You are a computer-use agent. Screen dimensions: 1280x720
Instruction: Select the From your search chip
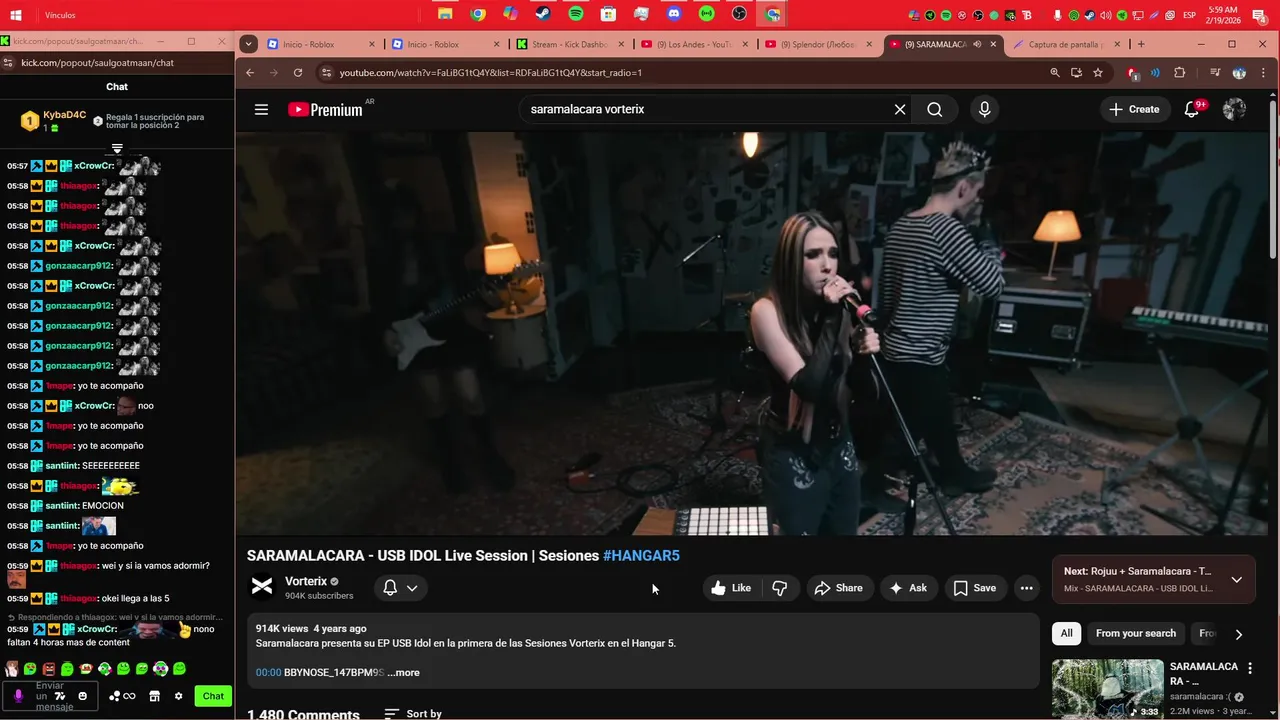pyautogui.click(x=1136, y=633)
